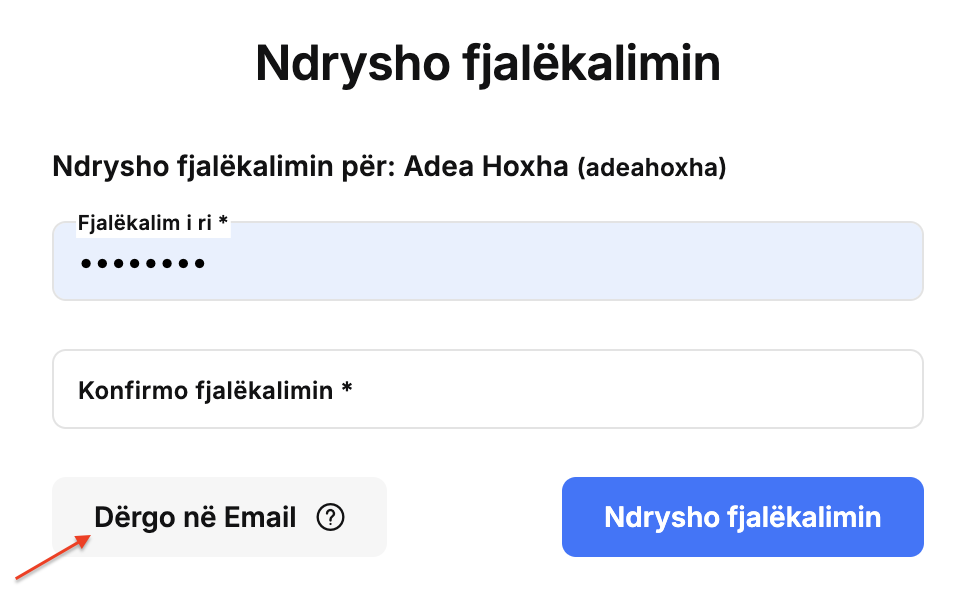Click the Dërgo në Email button
The height and width of the screenshot is (590, 980).
click(x=219, y=517)
